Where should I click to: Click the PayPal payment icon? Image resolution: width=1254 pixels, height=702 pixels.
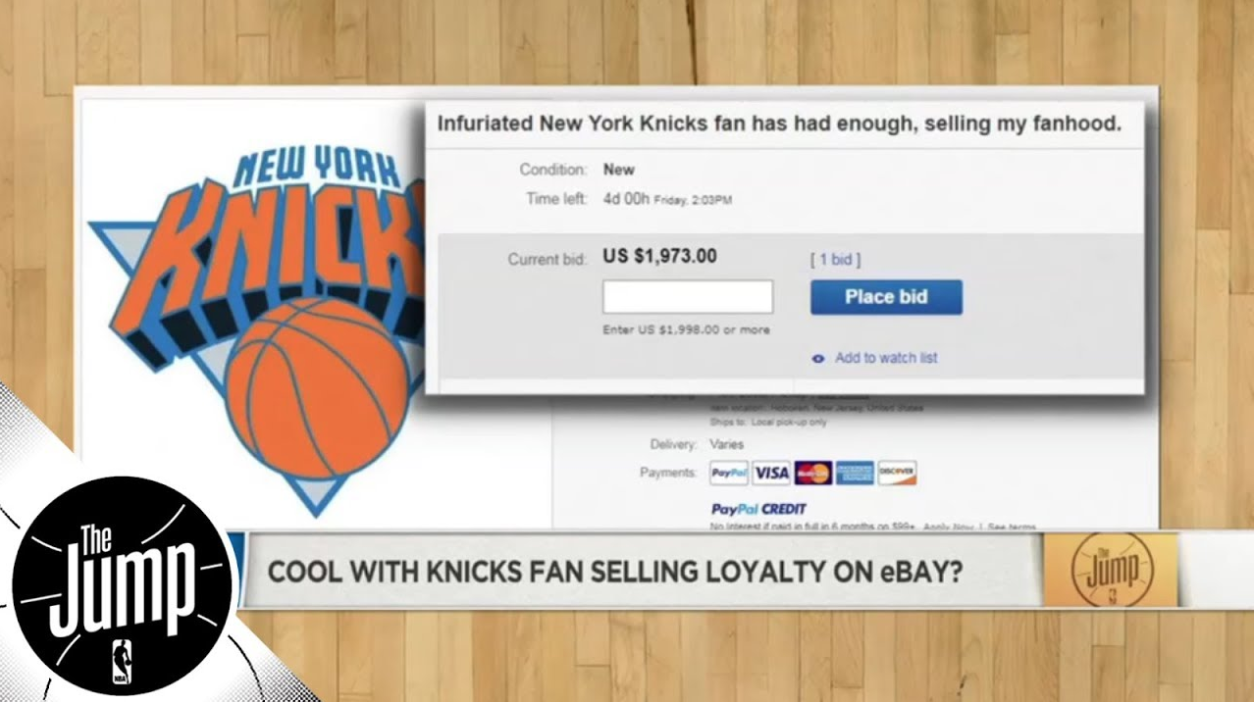click(729, 473)
